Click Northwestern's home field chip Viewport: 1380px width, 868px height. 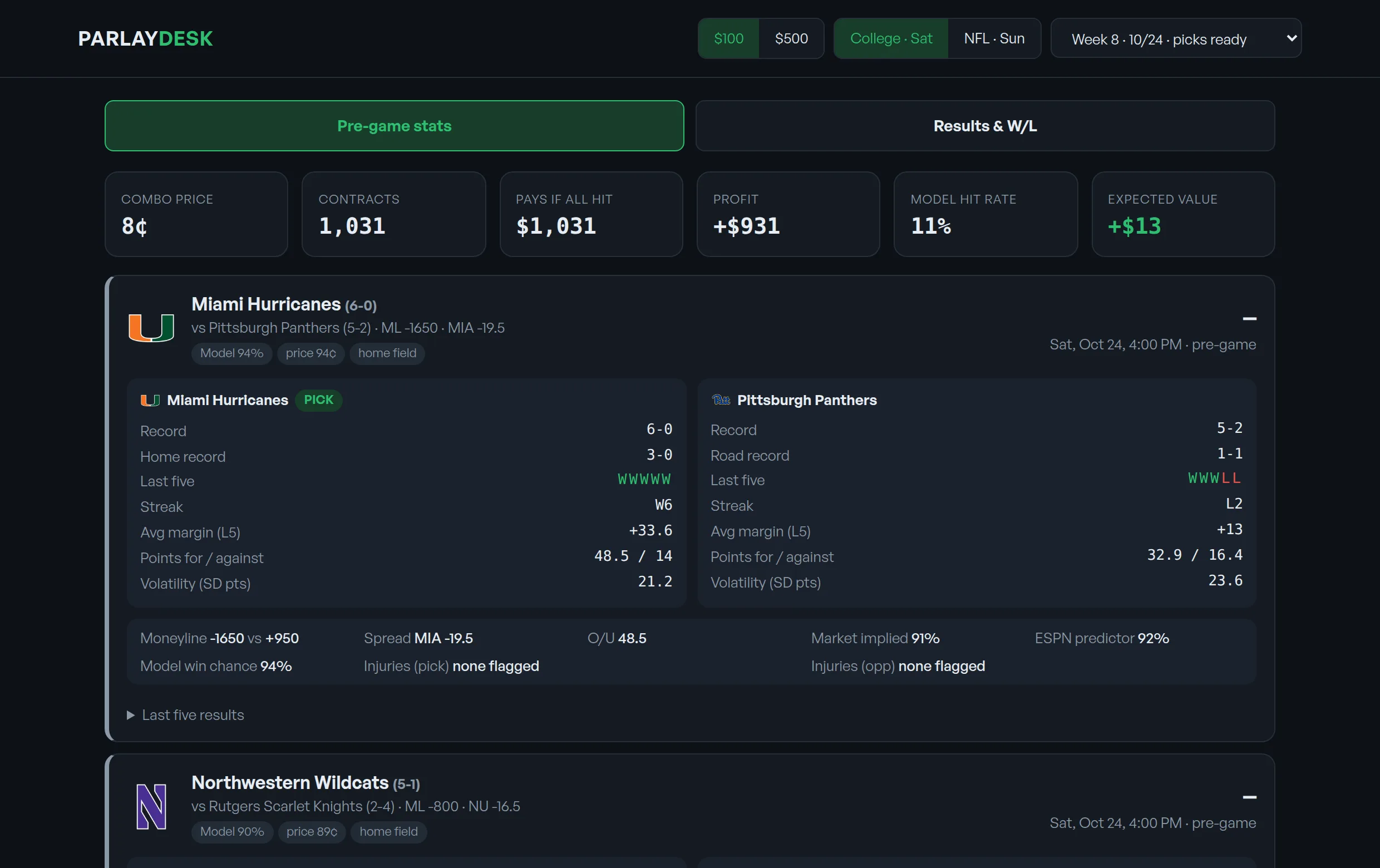[x=388, y=831]
